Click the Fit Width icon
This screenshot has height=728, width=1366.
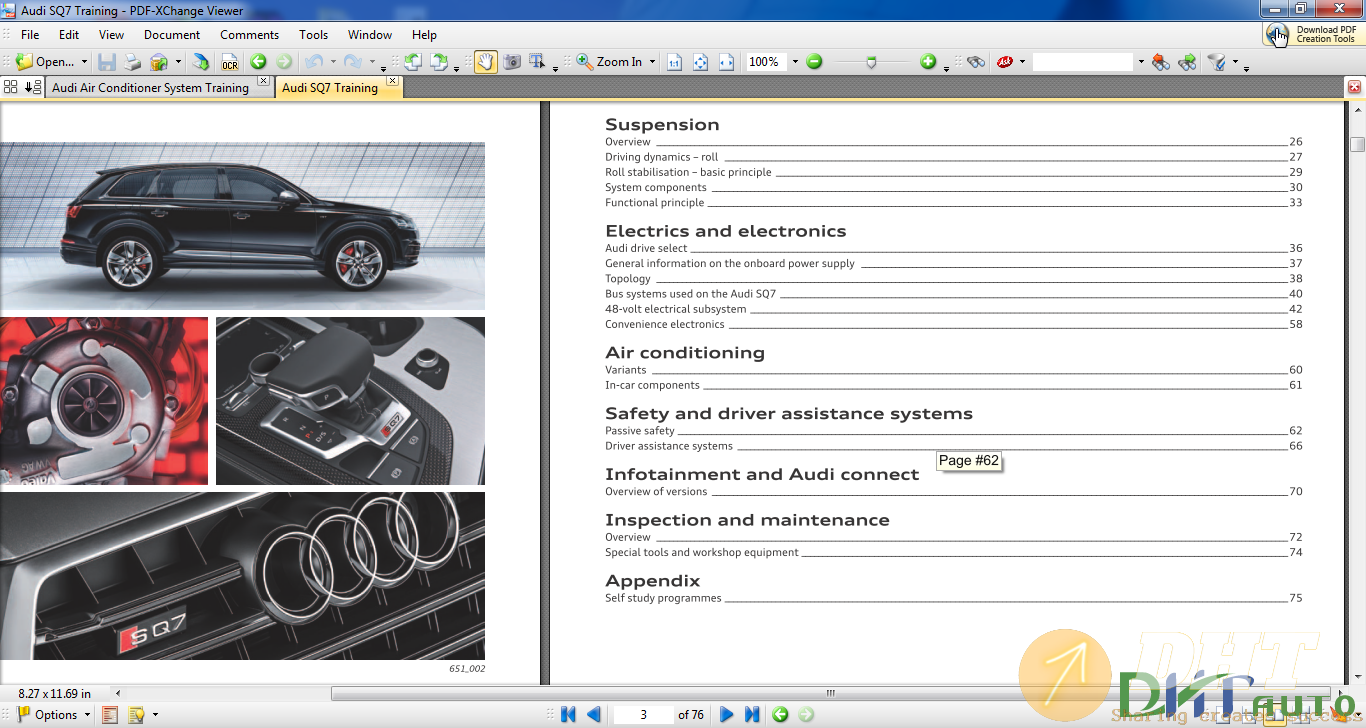(726, 62)
